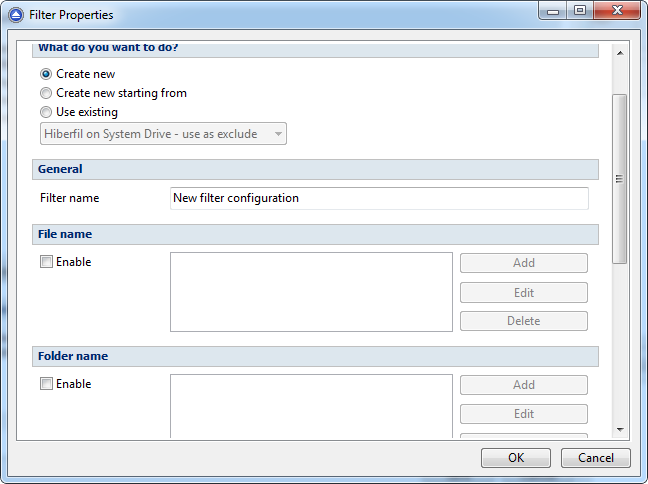Confirm with the OK button
648x484 pixels.
pos(516,458)
